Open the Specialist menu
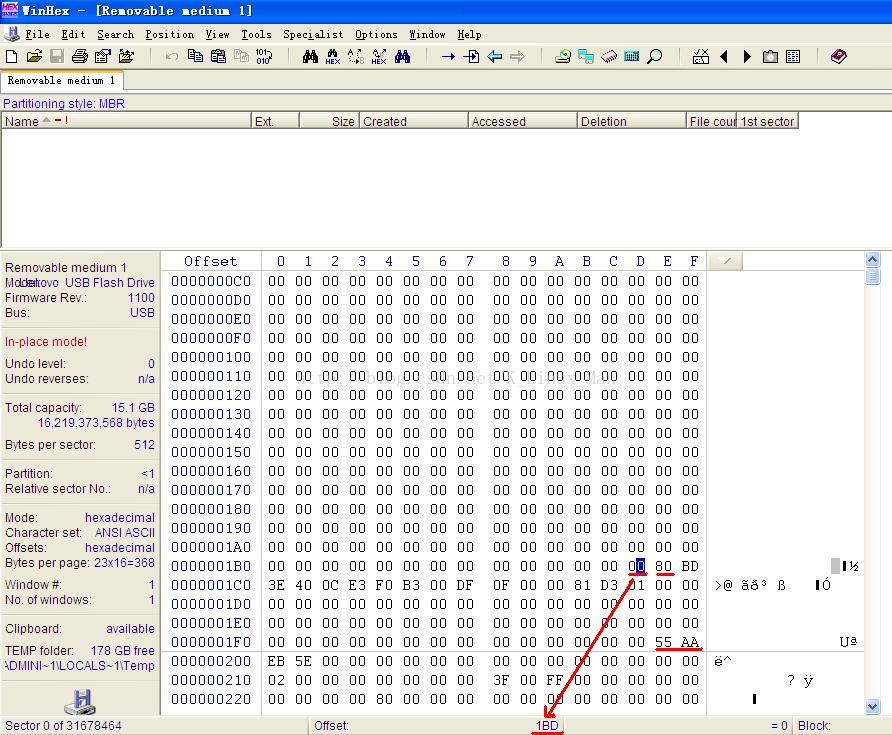The image size is (892, 735). (313, 34)
